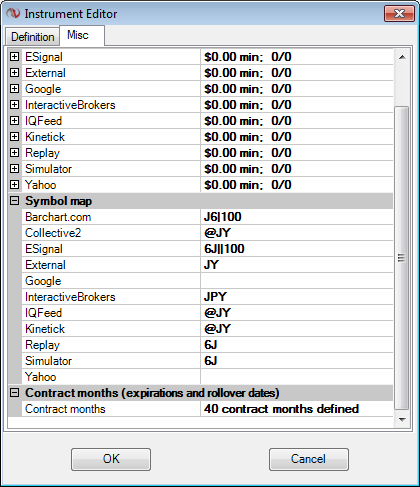Edit the Collective2 symbol value @JY
Image resolution: width=420 pixels, height=487 pixels.
click(297, 233)
